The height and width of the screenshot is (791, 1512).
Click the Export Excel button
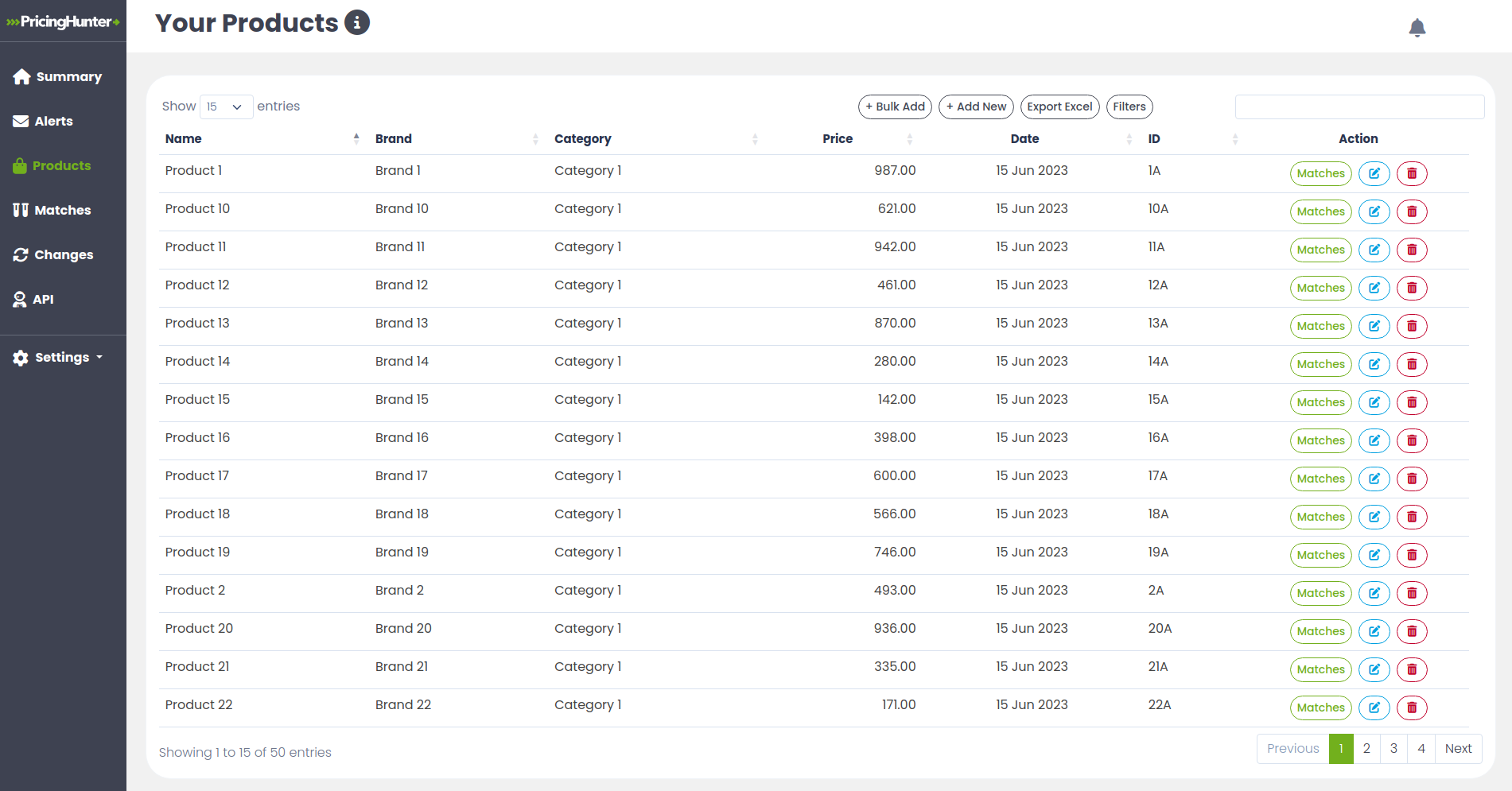pyautogui.click(x=1059, y=107)
